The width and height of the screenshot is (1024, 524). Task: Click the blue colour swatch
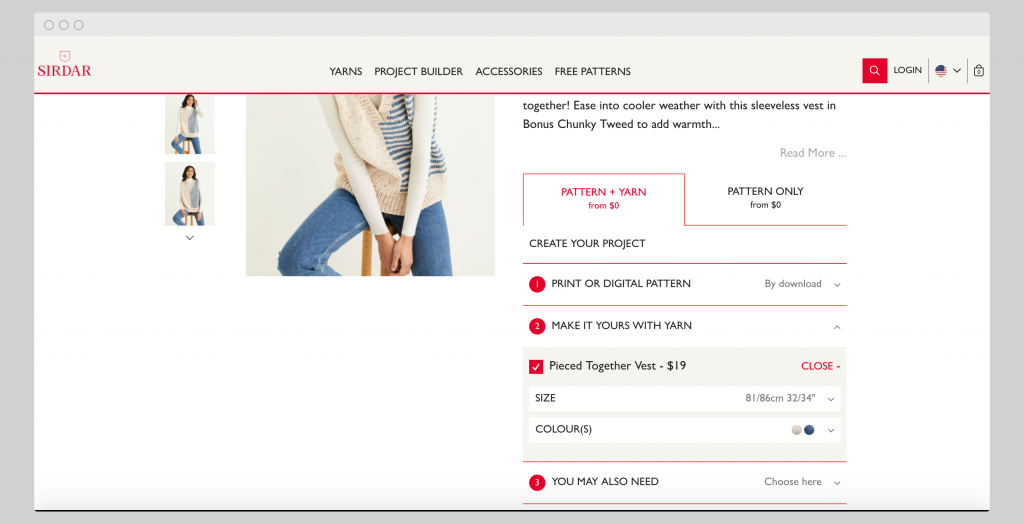click(809, 430)
